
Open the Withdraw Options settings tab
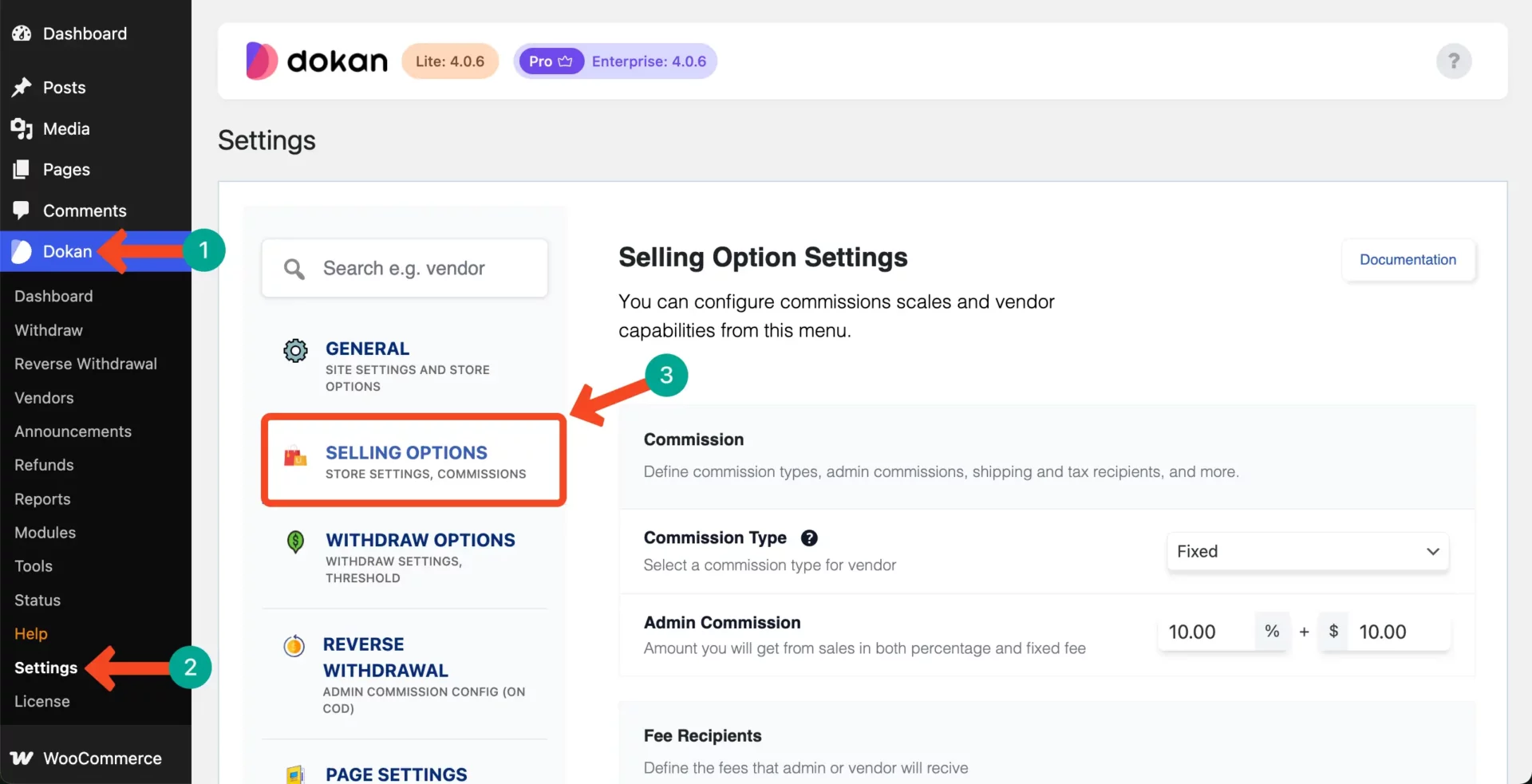coord(405,557)
